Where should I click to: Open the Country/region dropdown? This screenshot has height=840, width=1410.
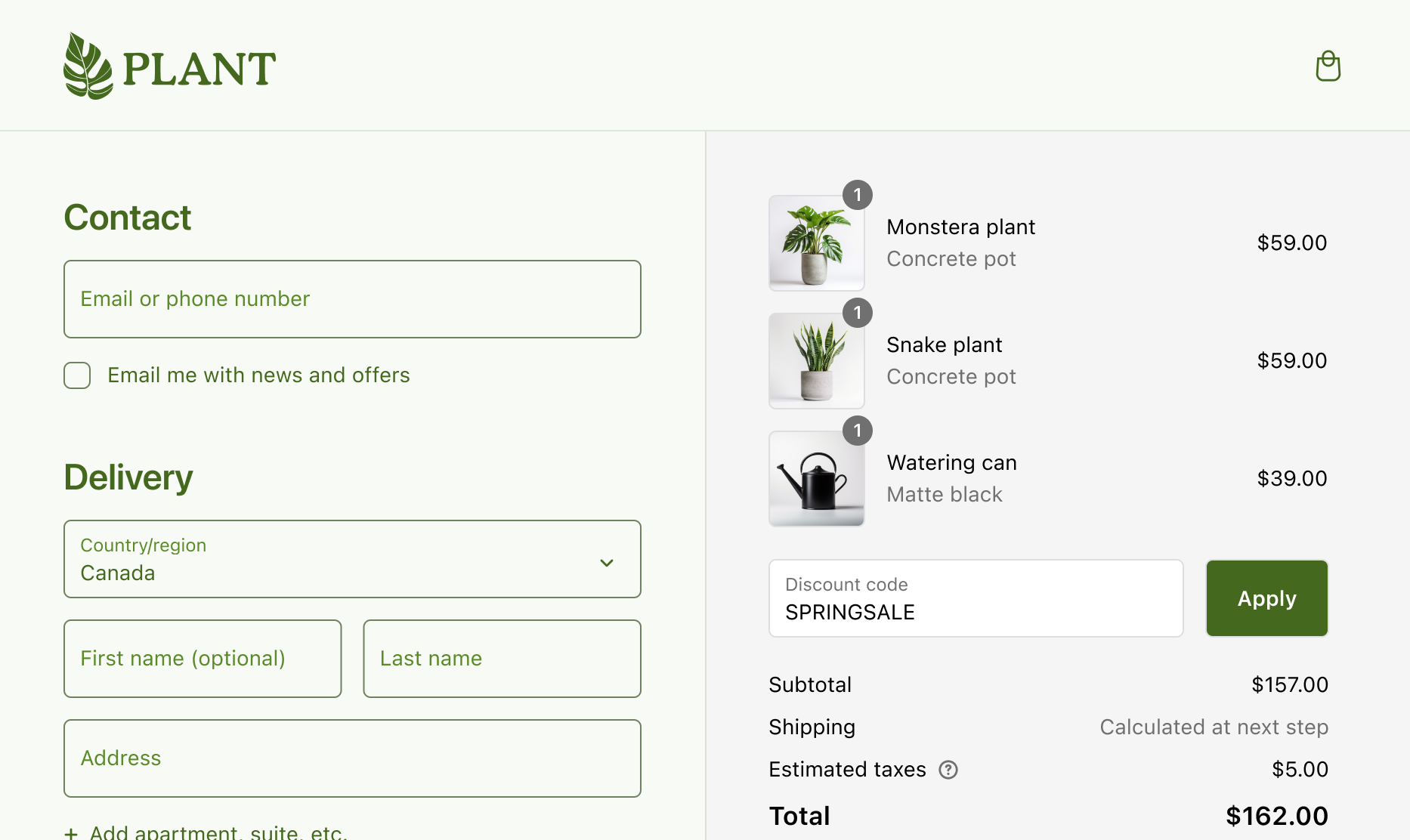click(x=352, y=559)
